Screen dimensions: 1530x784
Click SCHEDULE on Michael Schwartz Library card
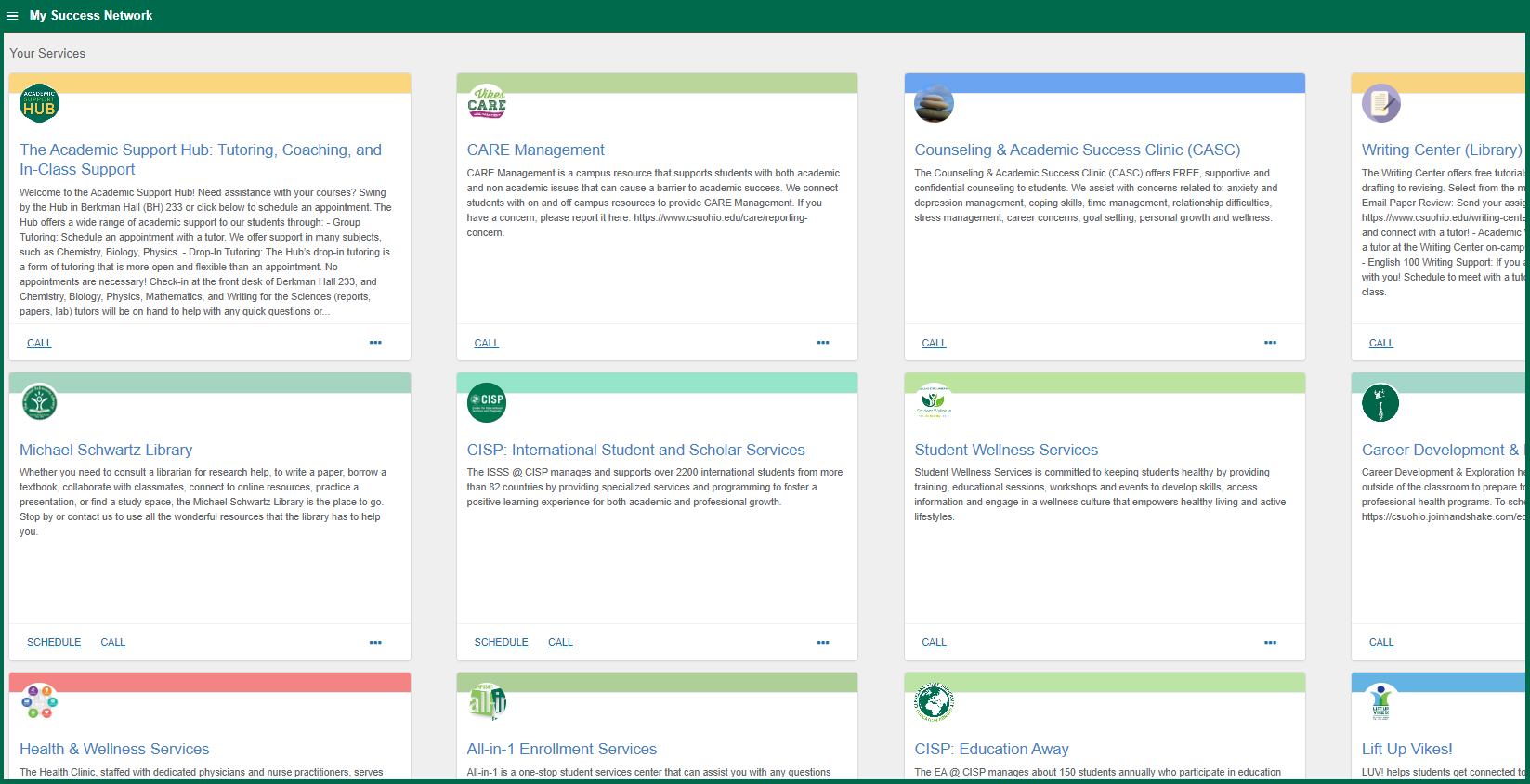click(54, 642)
